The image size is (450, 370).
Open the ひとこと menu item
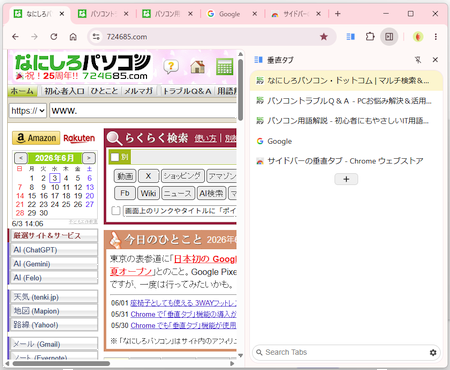pyautogui.click(x=104, y=91)
